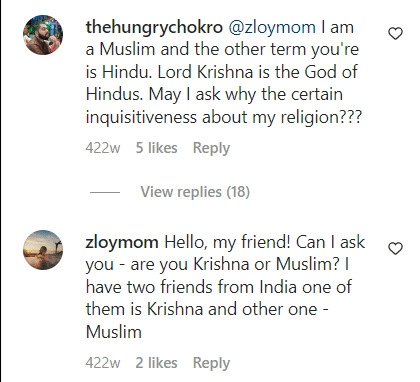The height and width of the screenshot is (382, 420).
Task: Open the 422w timestamp on thehungrychokro's comment
Action: coord(103,148)
